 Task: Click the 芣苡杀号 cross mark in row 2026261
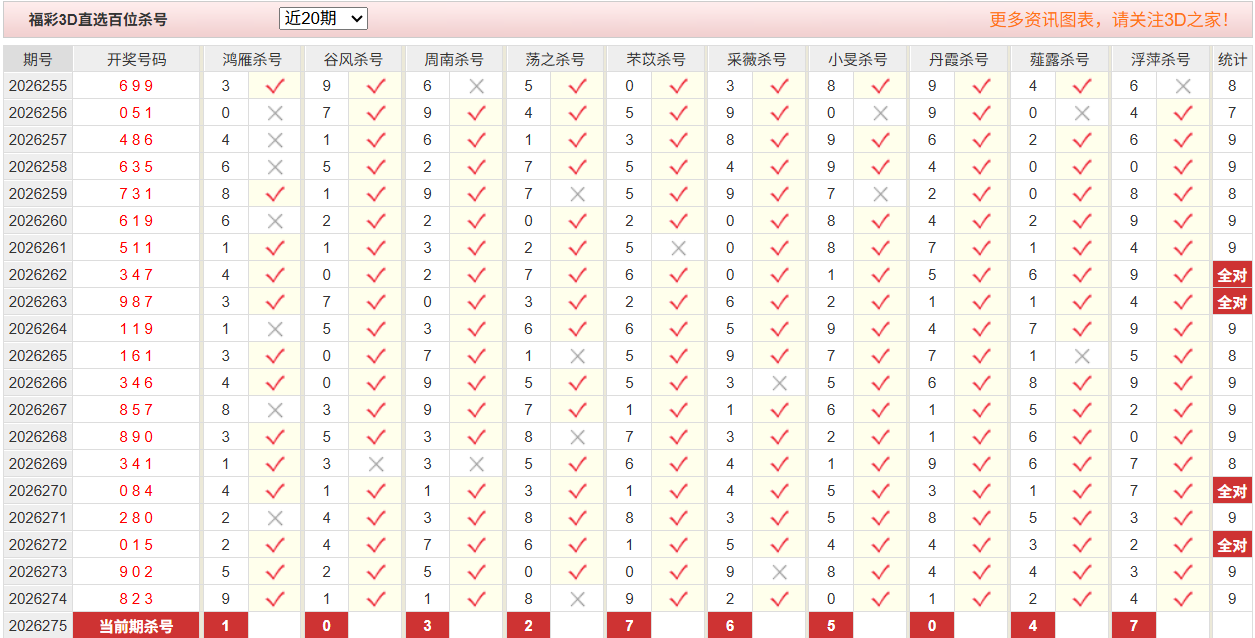pos(679,248)
